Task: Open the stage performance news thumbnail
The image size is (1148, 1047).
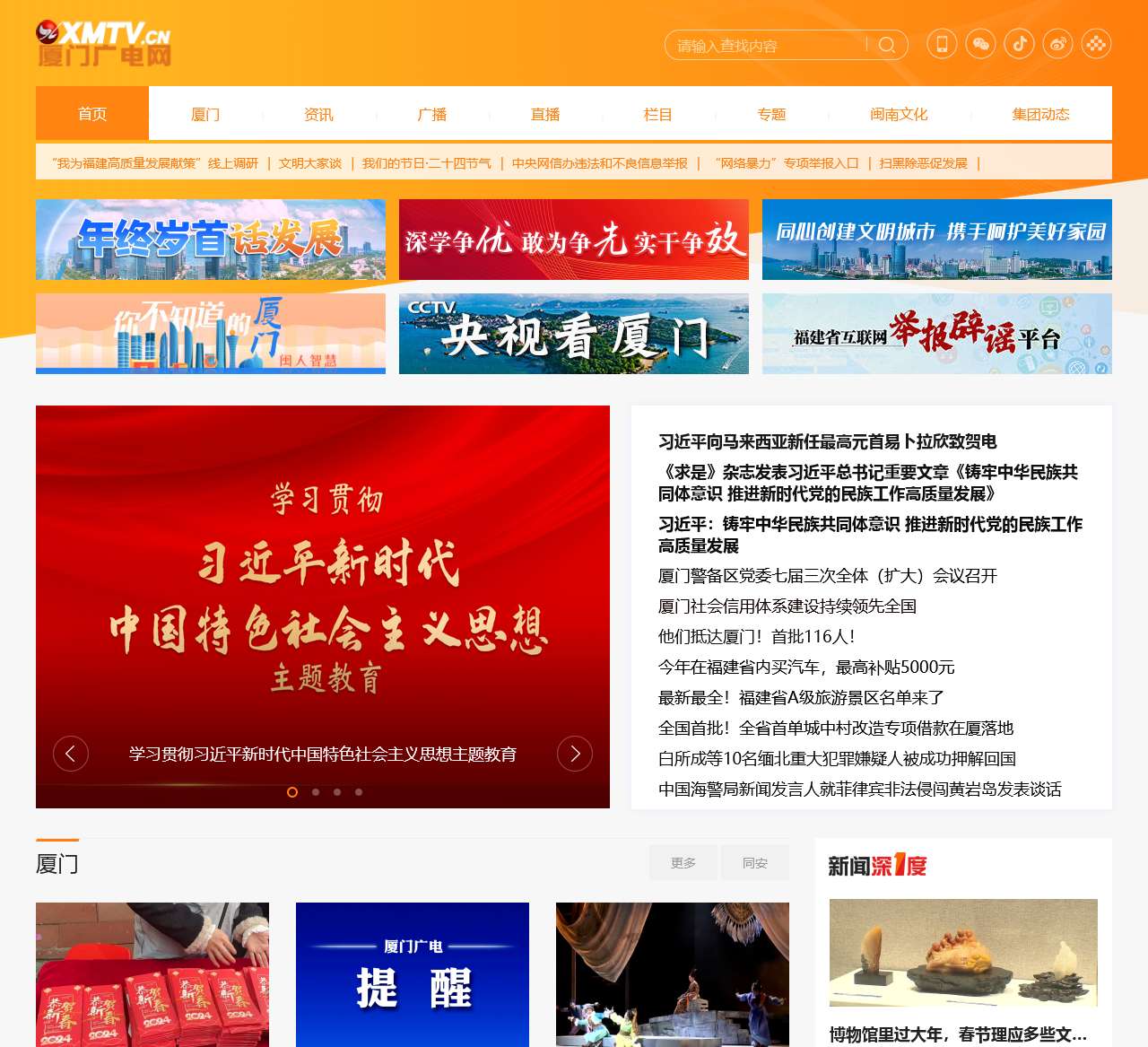Action: pos(673,974)
